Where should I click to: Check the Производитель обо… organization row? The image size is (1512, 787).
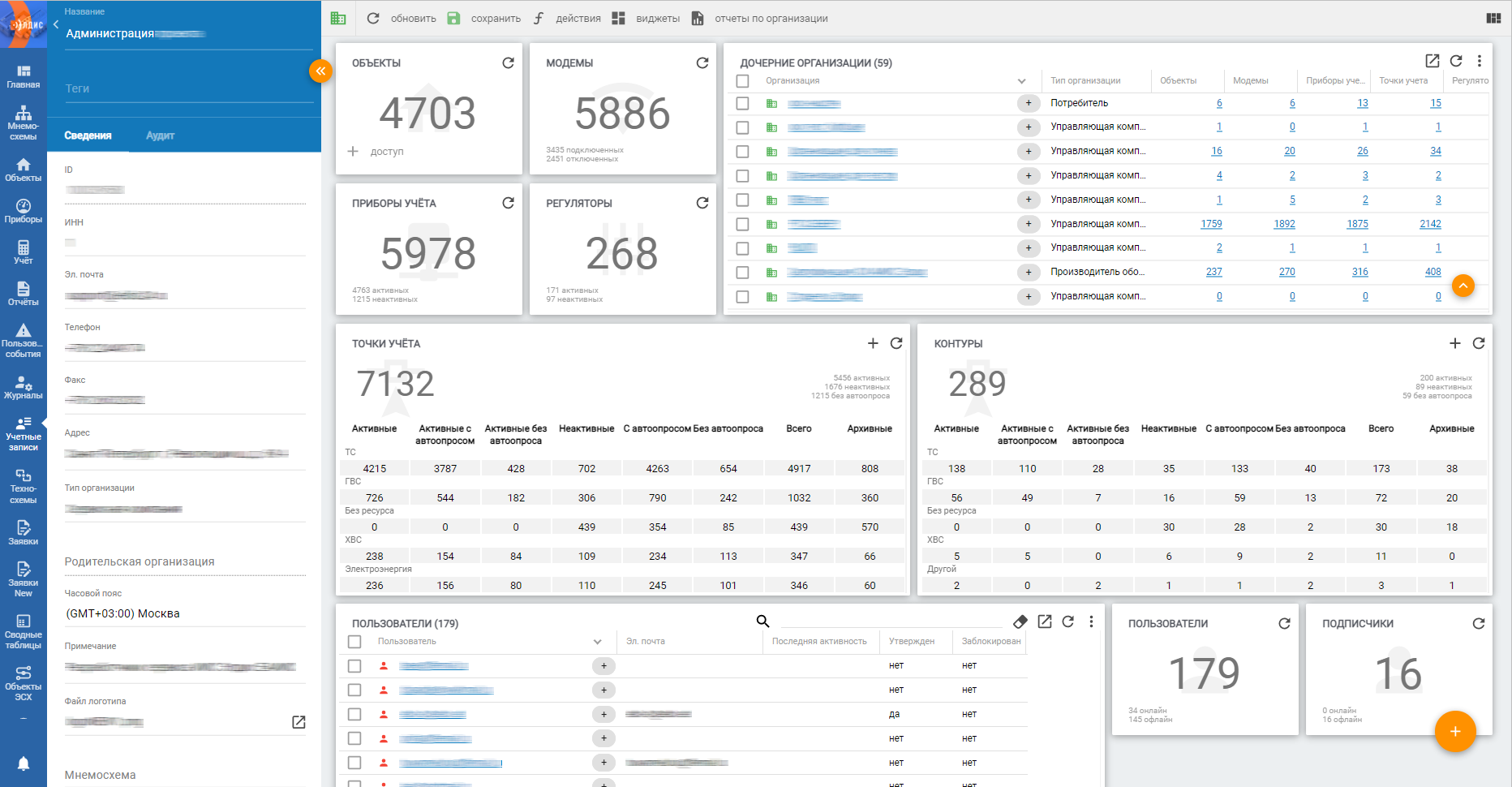point(742,273)
